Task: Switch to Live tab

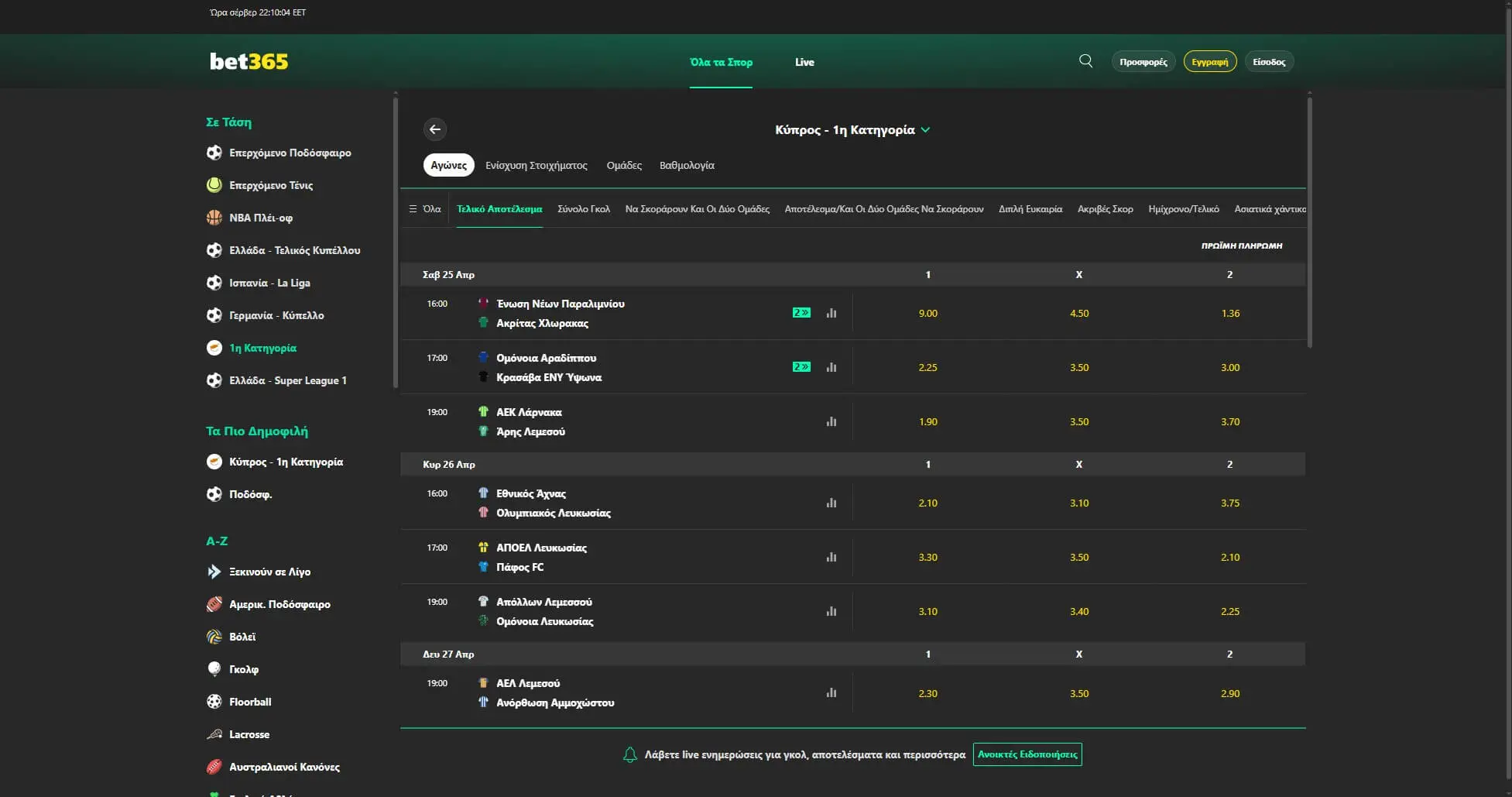Action: (x=804, y=62)
